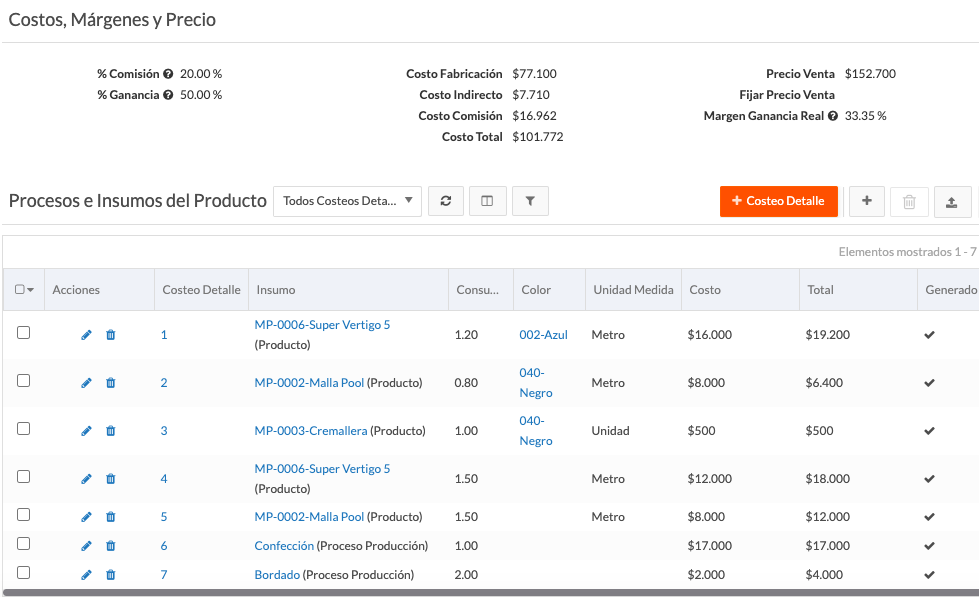Image resolution: width=979 pixels, height=597 pixels.
Task: Open the 002-Azul color link
Action: (543, 335)
